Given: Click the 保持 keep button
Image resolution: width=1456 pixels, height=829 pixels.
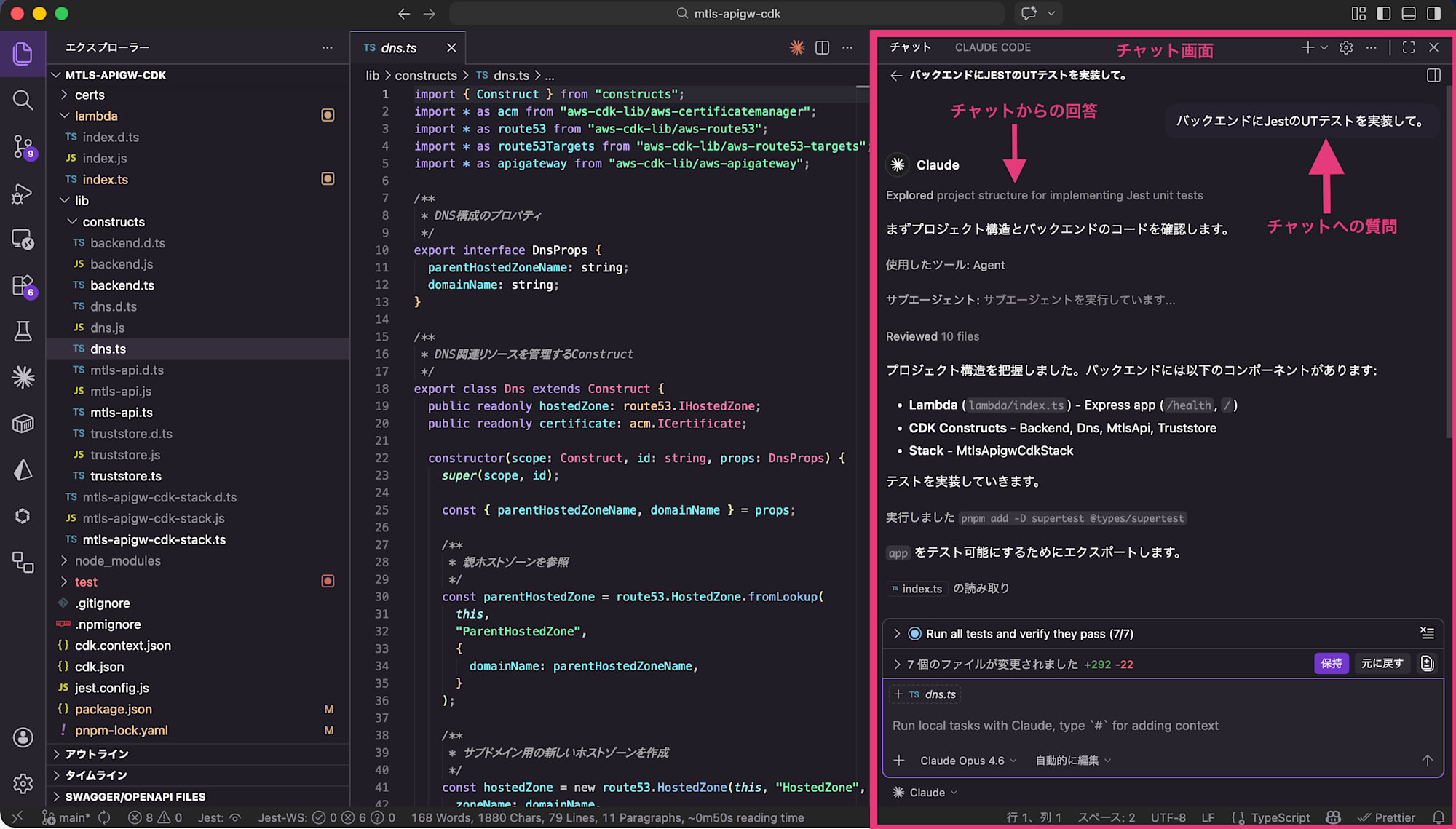Looking at the screenshot, I should [x=1331, y=663].
